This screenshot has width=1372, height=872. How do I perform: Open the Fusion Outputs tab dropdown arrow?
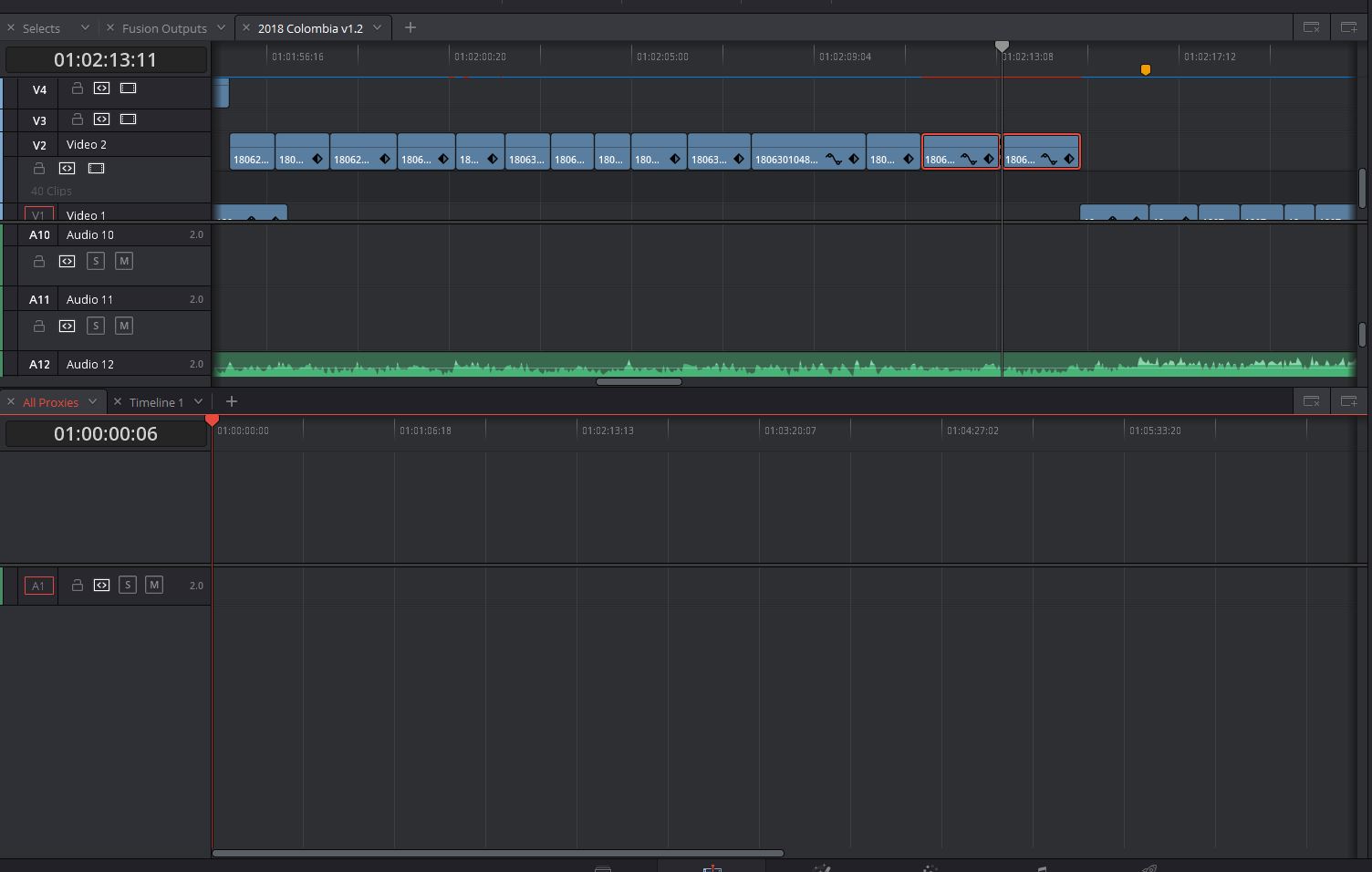coord(221,28)
